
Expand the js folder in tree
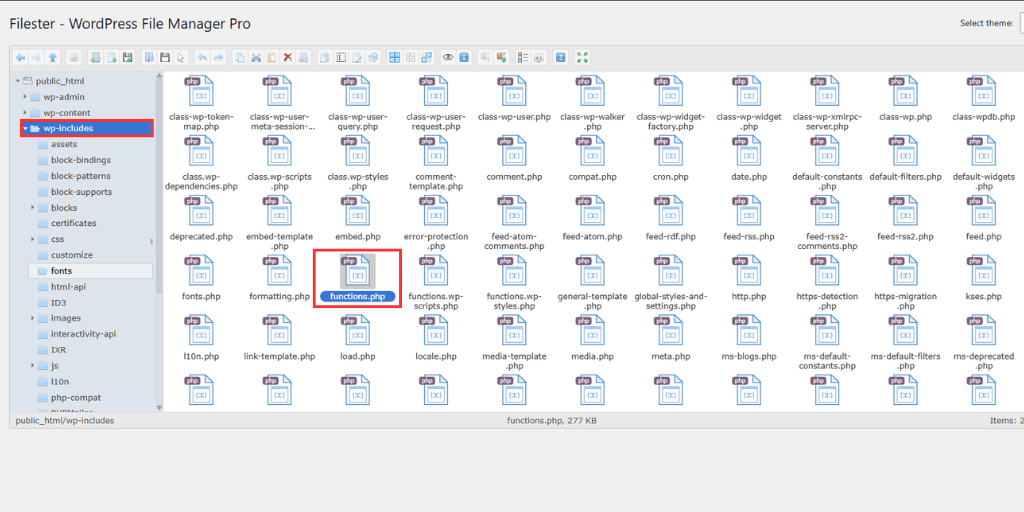tap(33, 366)
